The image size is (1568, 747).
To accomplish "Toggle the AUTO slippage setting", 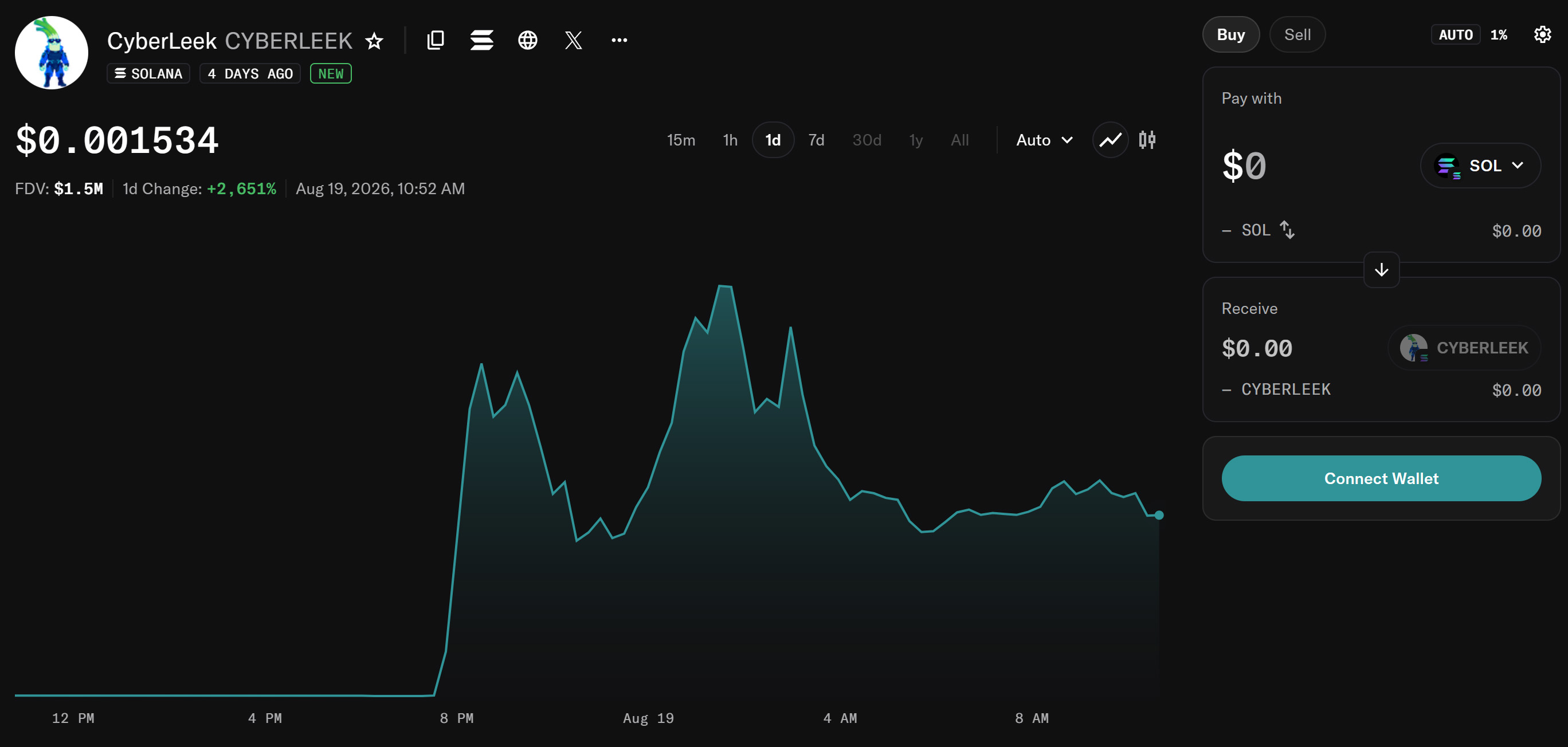I will pos(1456,35).
